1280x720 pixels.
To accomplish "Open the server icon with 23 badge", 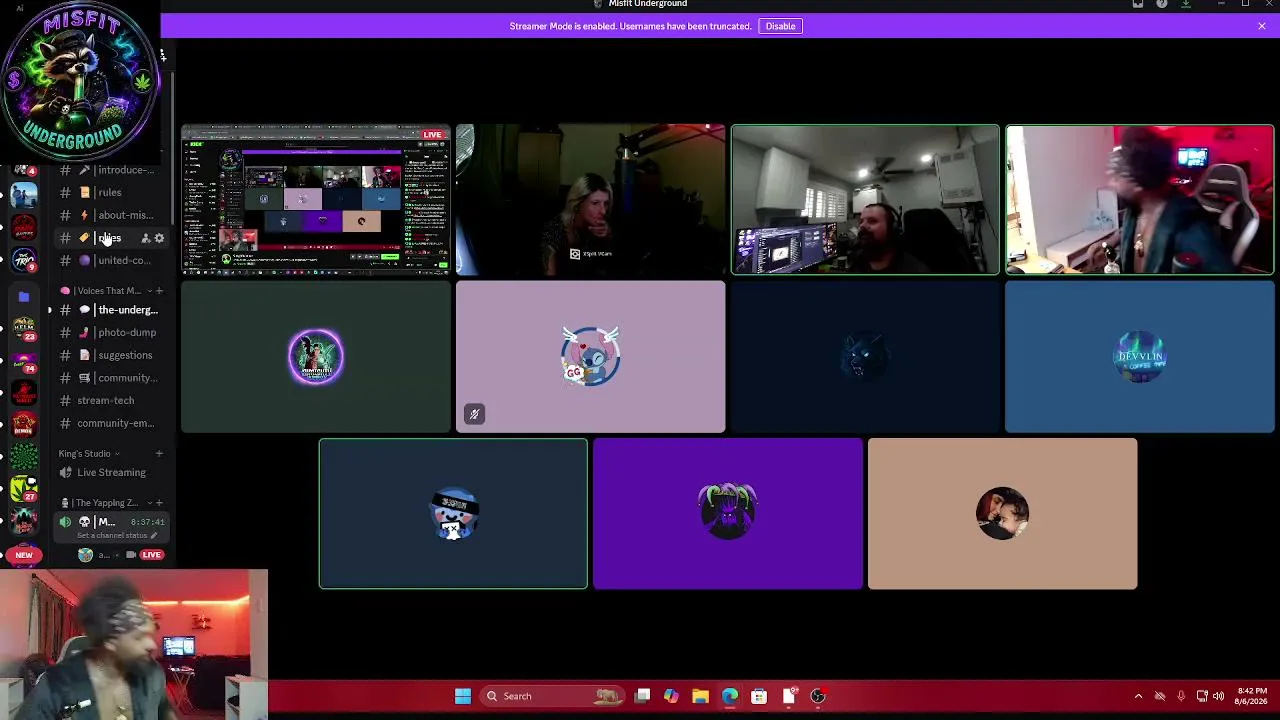I will [x=24, y=328].
